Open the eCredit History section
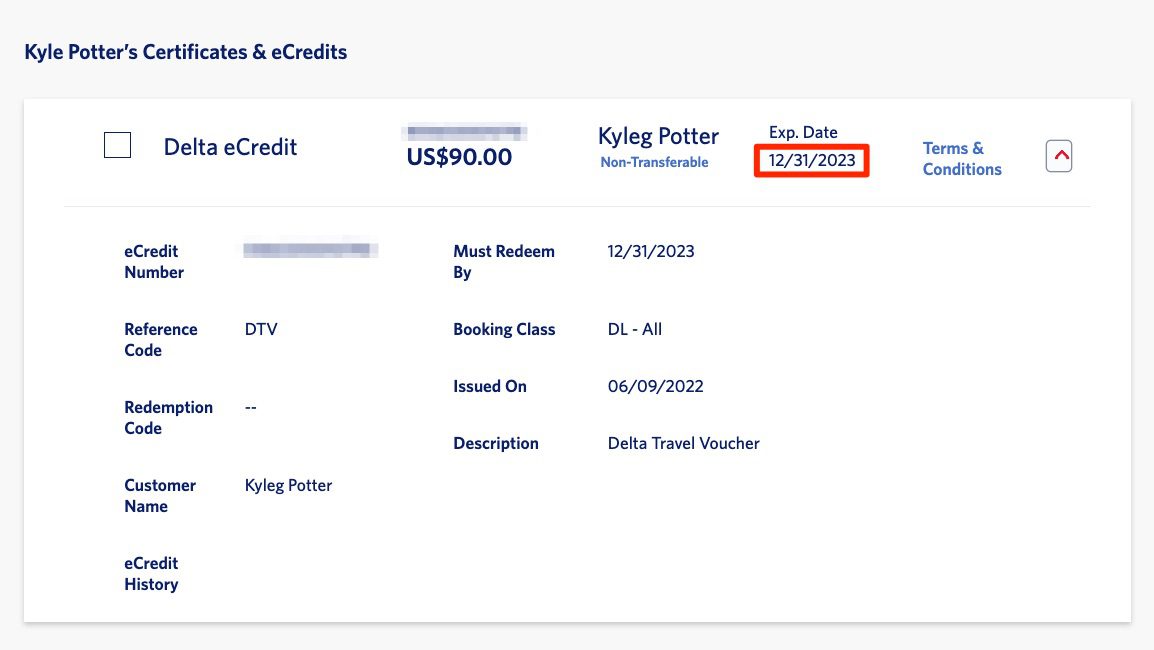Viewport: 1154px width, 650px height. 151,573
